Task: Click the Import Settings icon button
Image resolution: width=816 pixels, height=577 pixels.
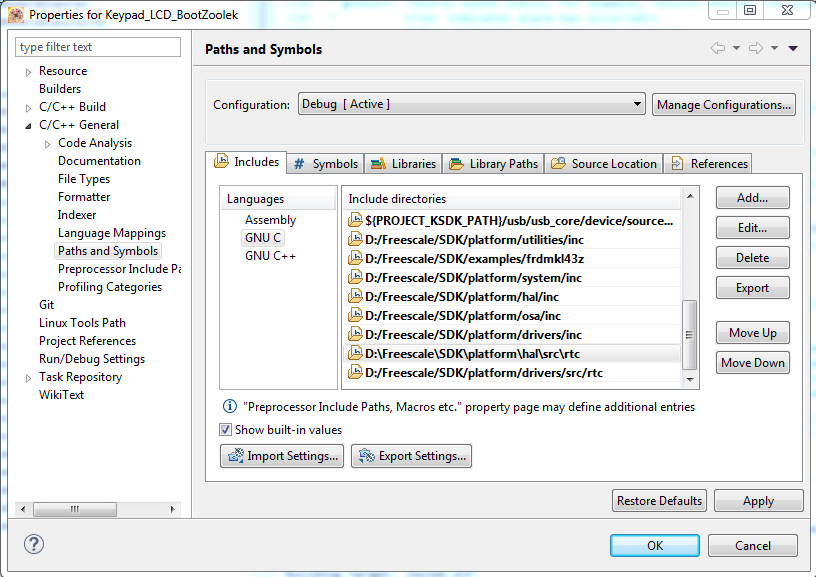Action: (282, 456)
